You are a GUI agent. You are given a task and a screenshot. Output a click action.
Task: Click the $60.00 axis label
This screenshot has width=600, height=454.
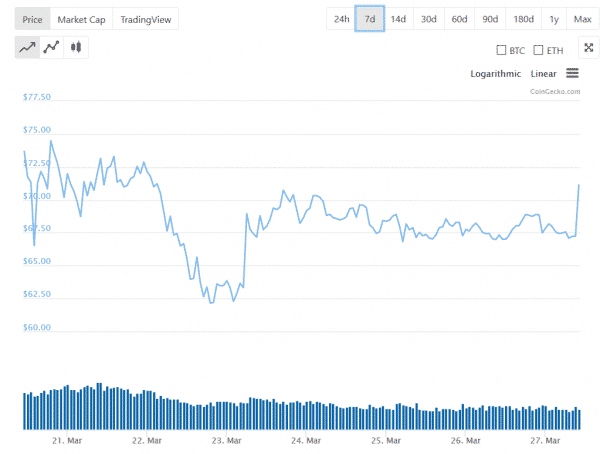(37, 327)
